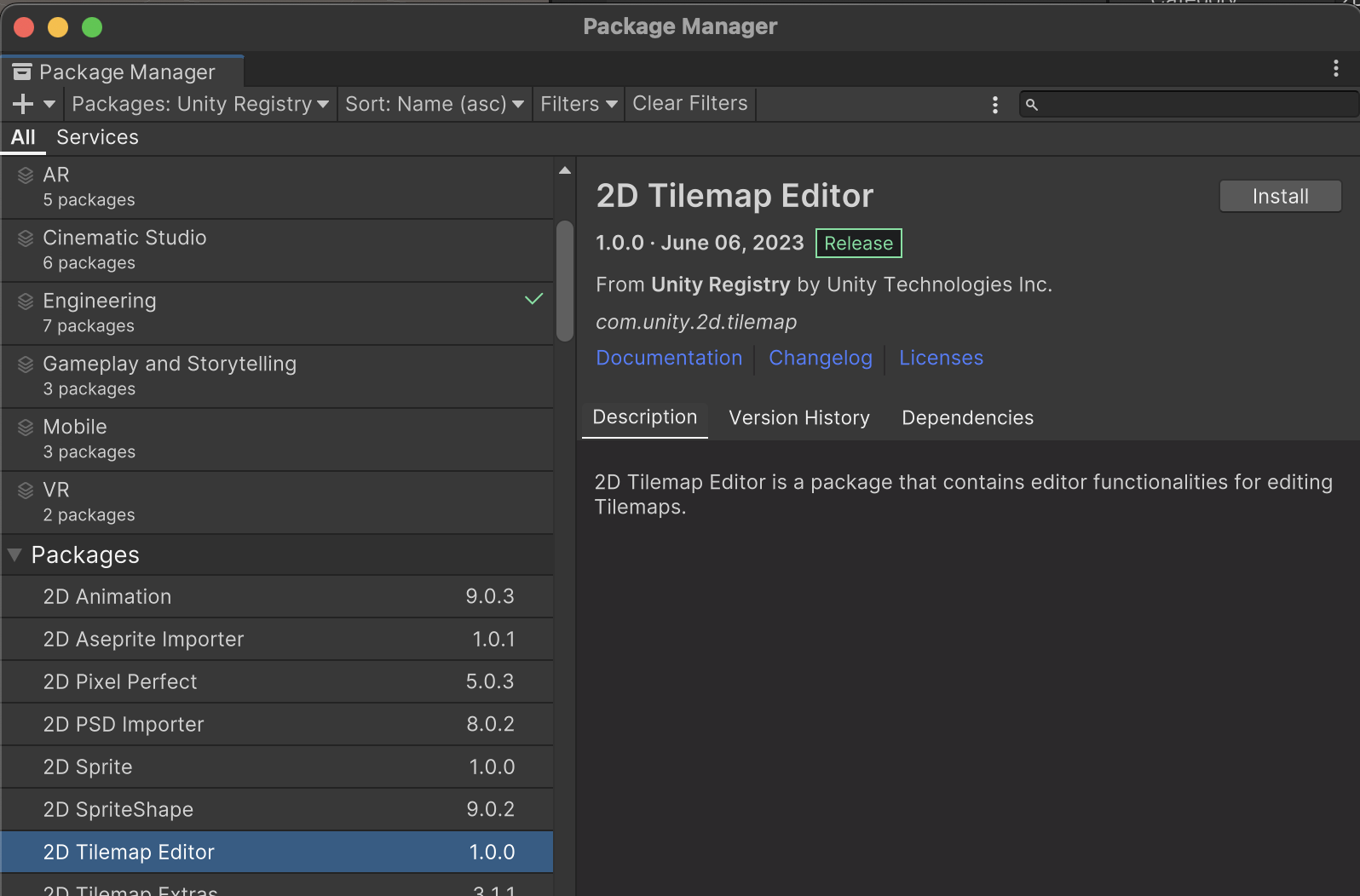
Task: Open the Changelog link
Action: point(821,358)
